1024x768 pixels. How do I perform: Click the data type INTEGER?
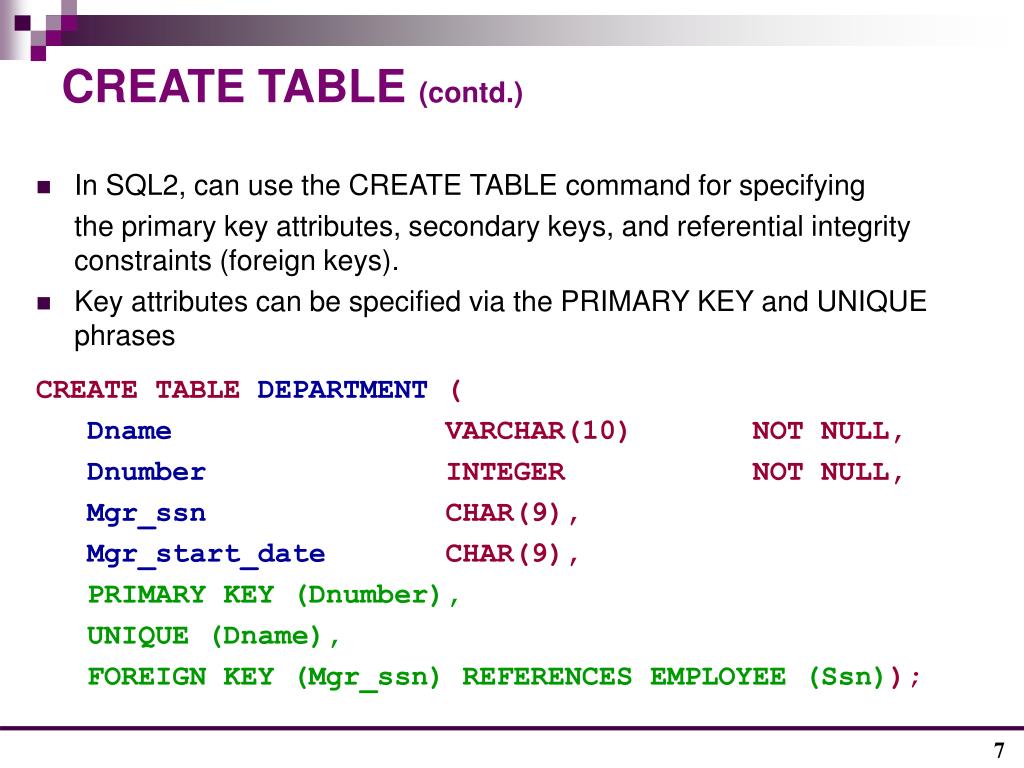pos(505,472)
